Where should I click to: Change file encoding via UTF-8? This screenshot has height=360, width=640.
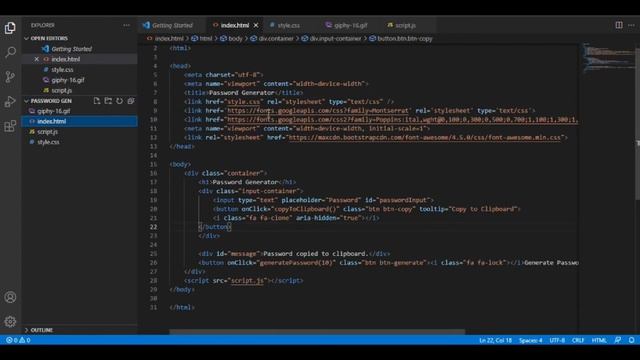[557, 340]
